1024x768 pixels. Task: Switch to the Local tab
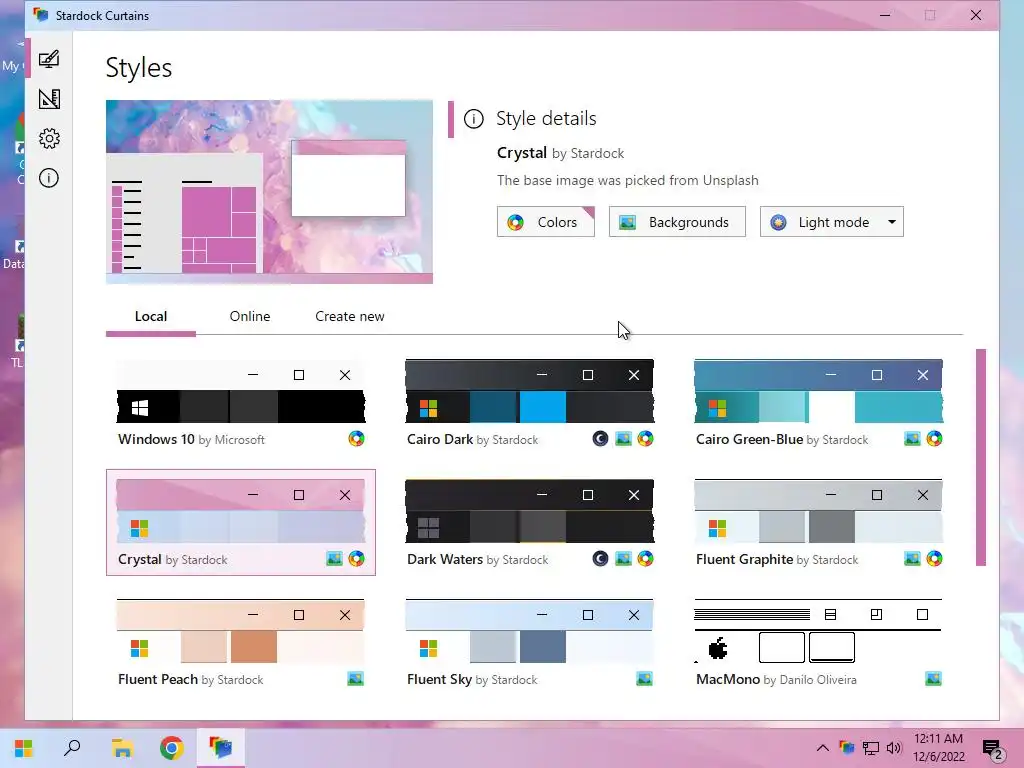pos(151,317)
